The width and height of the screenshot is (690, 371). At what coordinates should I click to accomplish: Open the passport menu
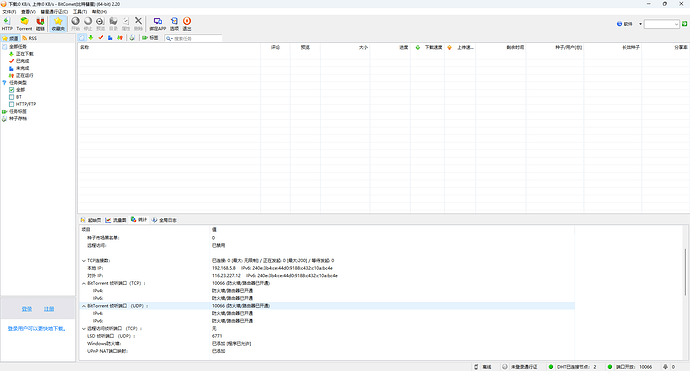[x=54, y=11]
